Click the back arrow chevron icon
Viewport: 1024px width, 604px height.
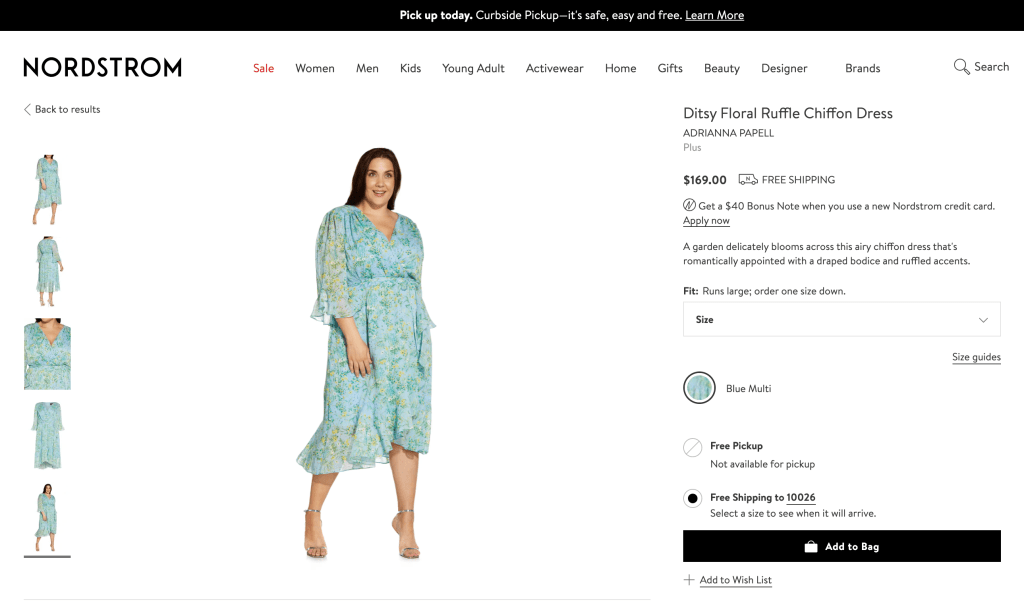(x=27, y=110)
